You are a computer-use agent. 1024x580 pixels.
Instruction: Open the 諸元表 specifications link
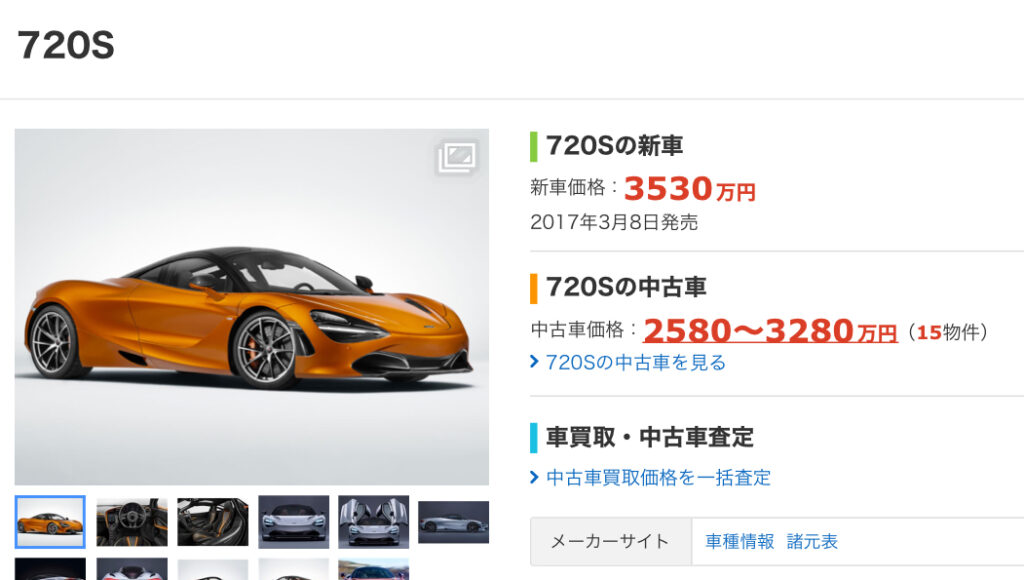point(812,541)
